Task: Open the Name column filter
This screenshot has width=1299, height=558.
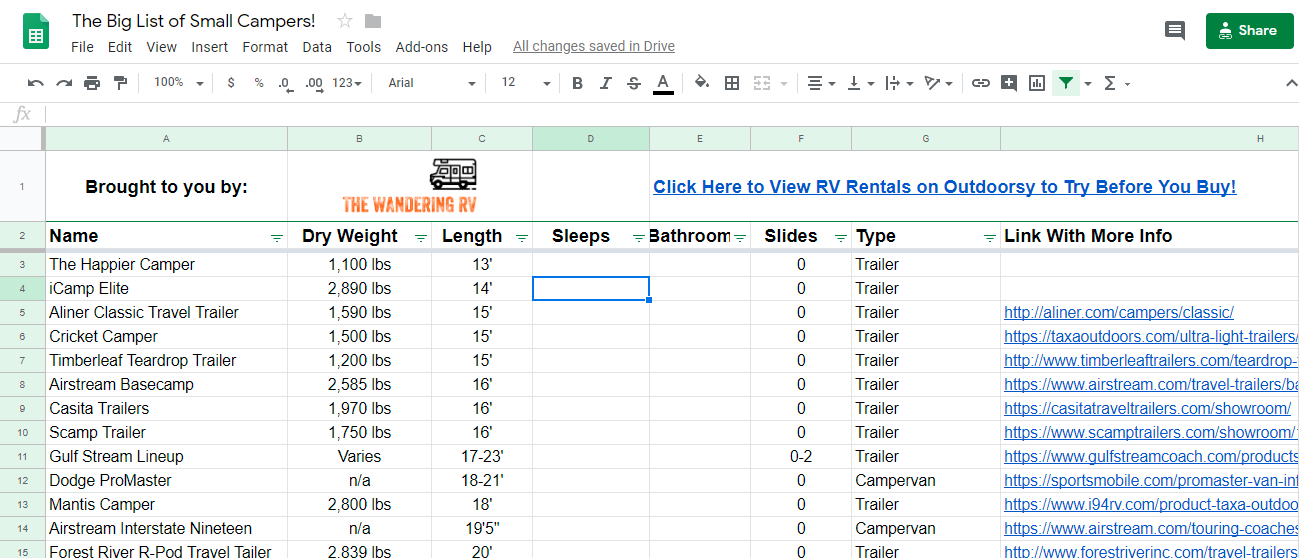Action: [x=277, y=238]
